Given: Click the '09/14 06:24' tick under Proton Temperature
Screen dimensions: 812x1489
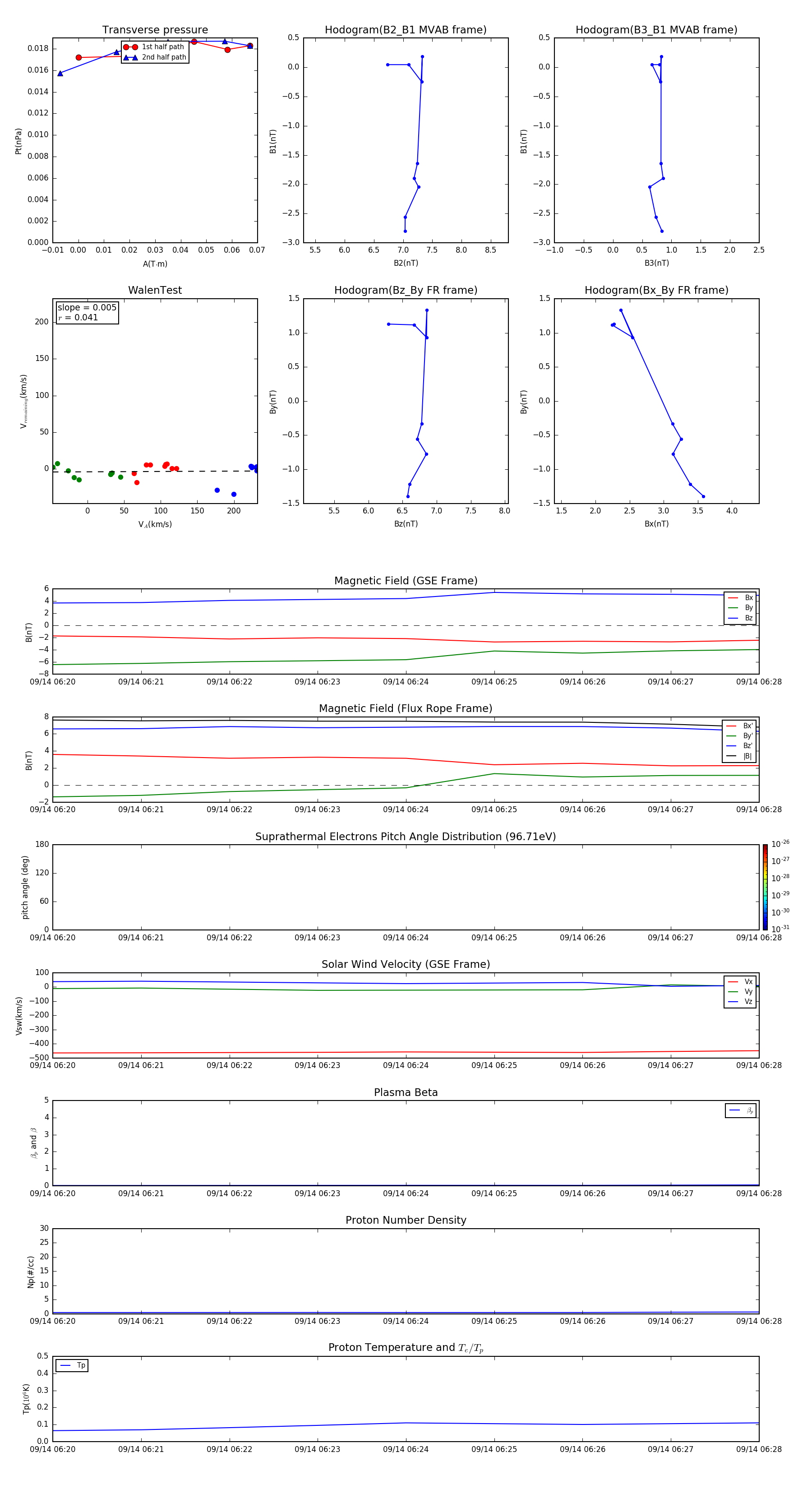Looking at the screenshot, I should pos(406,1449).
